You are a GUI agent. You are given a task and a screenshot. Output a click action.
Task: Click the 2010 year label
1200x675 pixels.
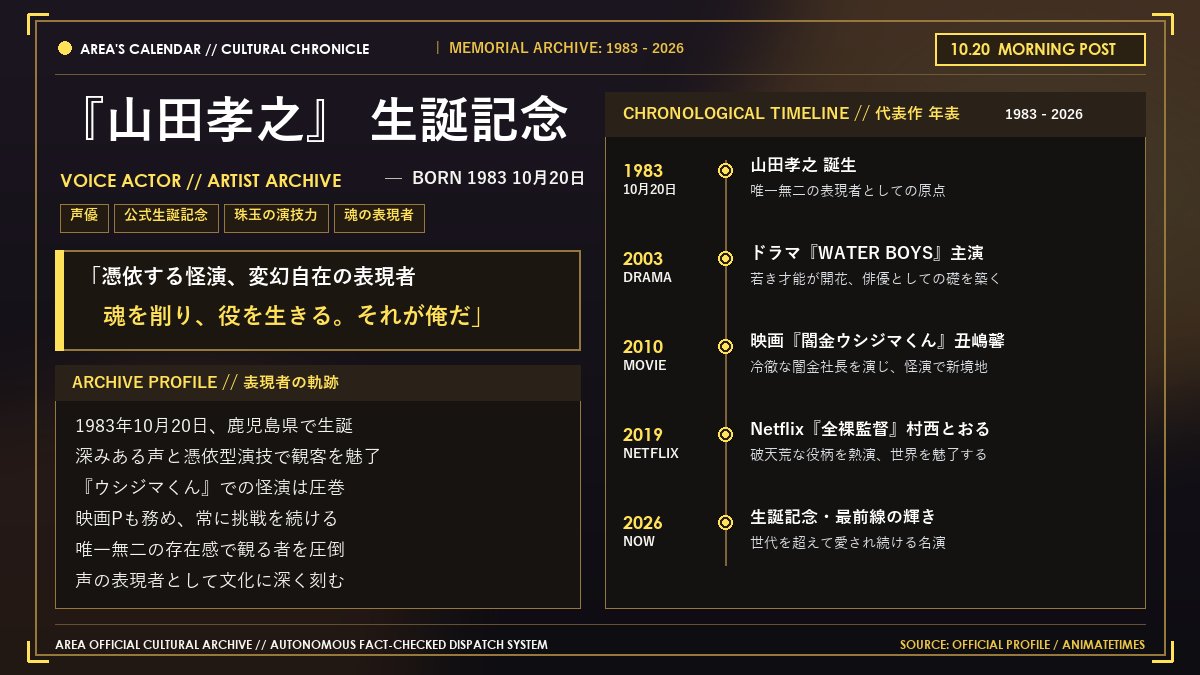[x=643, y=347]
